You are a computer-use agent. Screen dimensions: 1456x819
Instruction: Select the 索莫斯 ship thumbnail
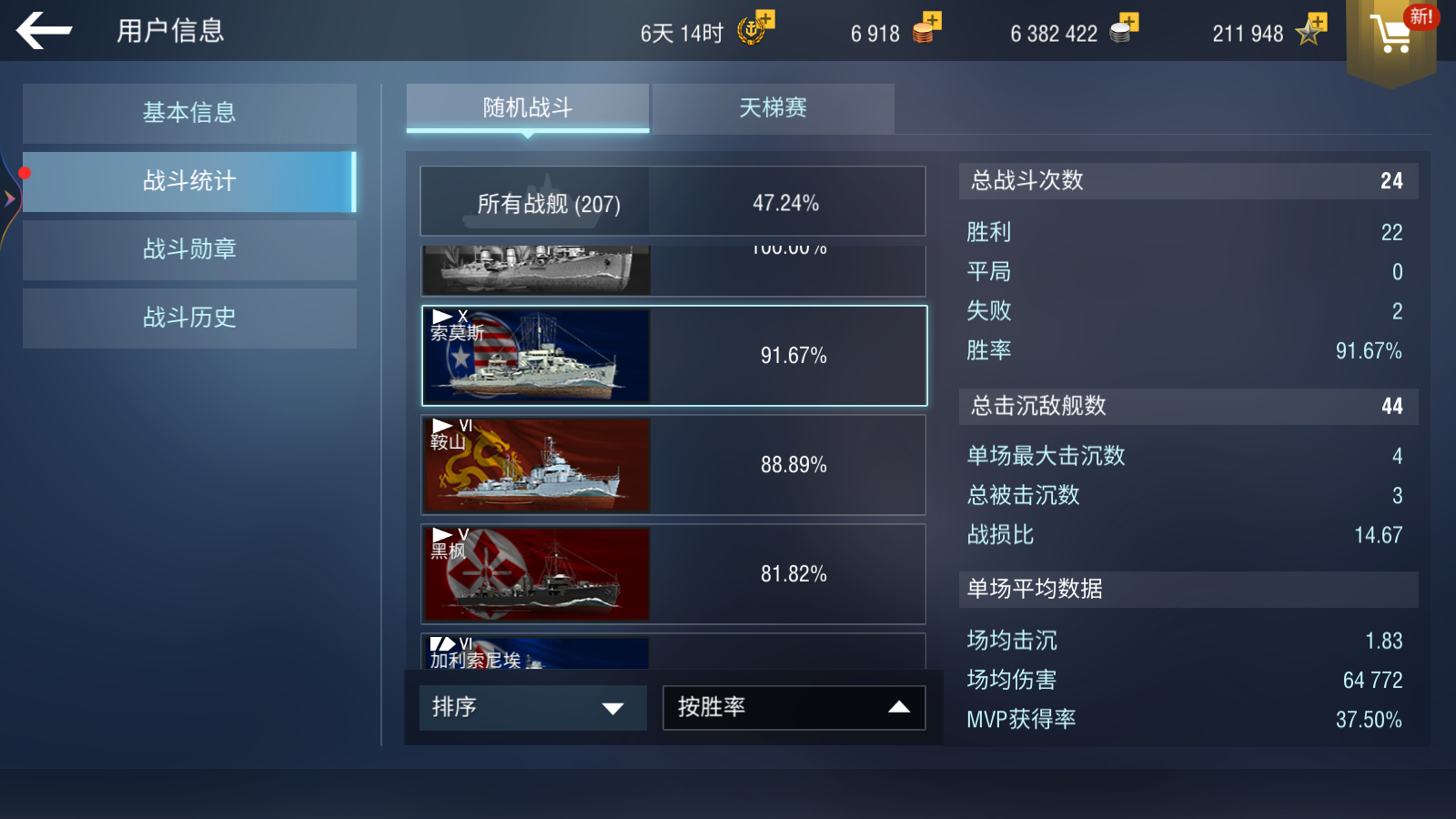536,356
